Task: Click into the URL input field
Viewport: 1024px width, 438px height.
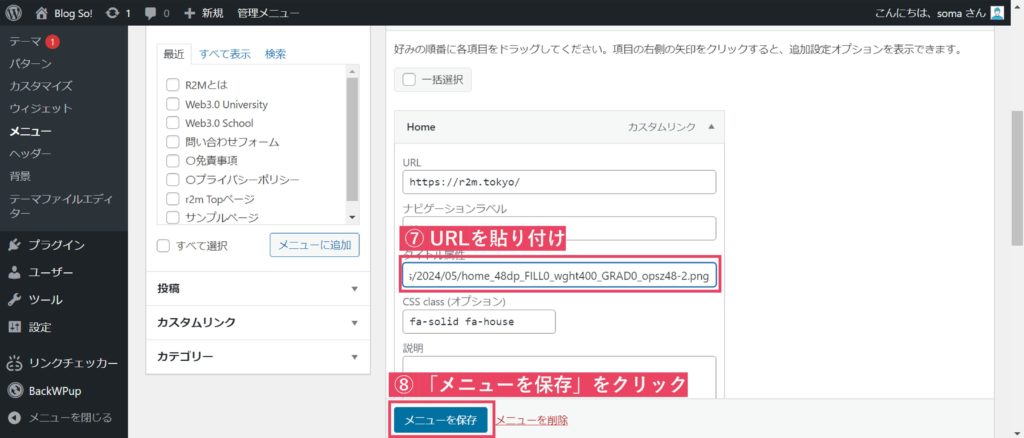Action: point(559,182)
